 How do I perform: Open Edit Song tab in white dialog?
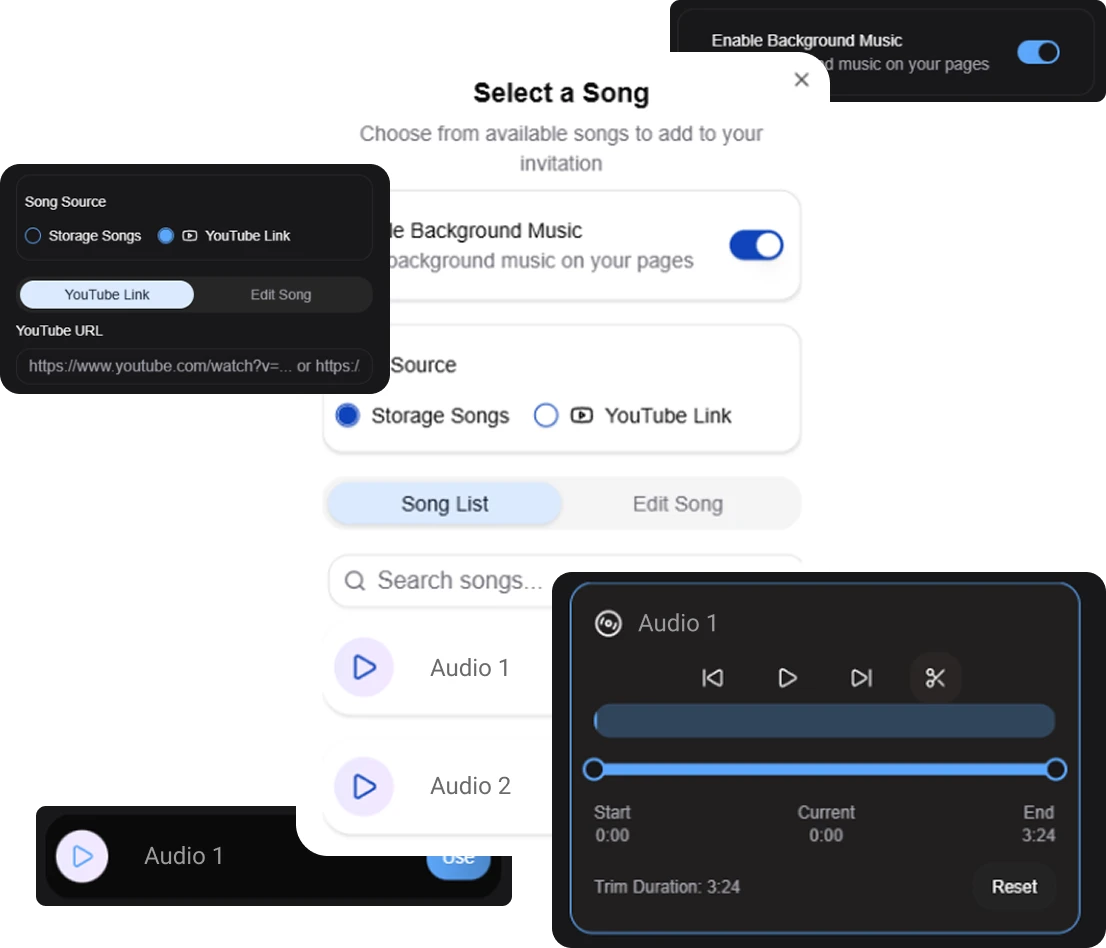point(677,504)
